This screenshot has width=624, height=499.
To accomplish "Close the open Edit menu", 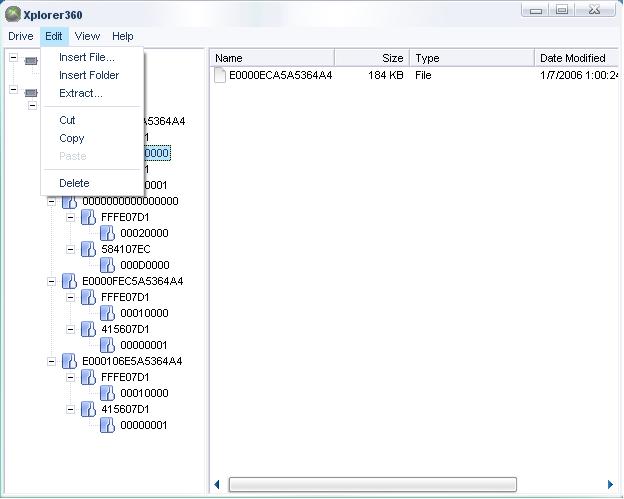I will click(x=54, y=36).
